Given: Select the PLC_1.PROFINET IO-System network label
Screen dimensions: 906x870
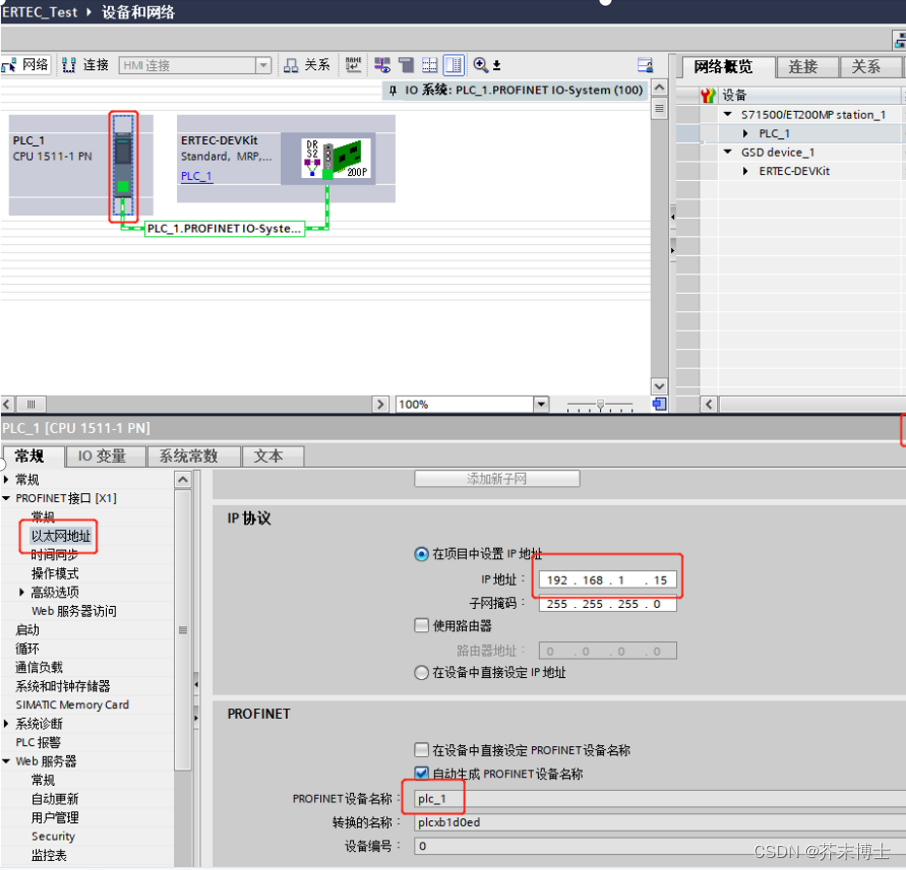Looking at the screenshot, I should tap(224, 229).
